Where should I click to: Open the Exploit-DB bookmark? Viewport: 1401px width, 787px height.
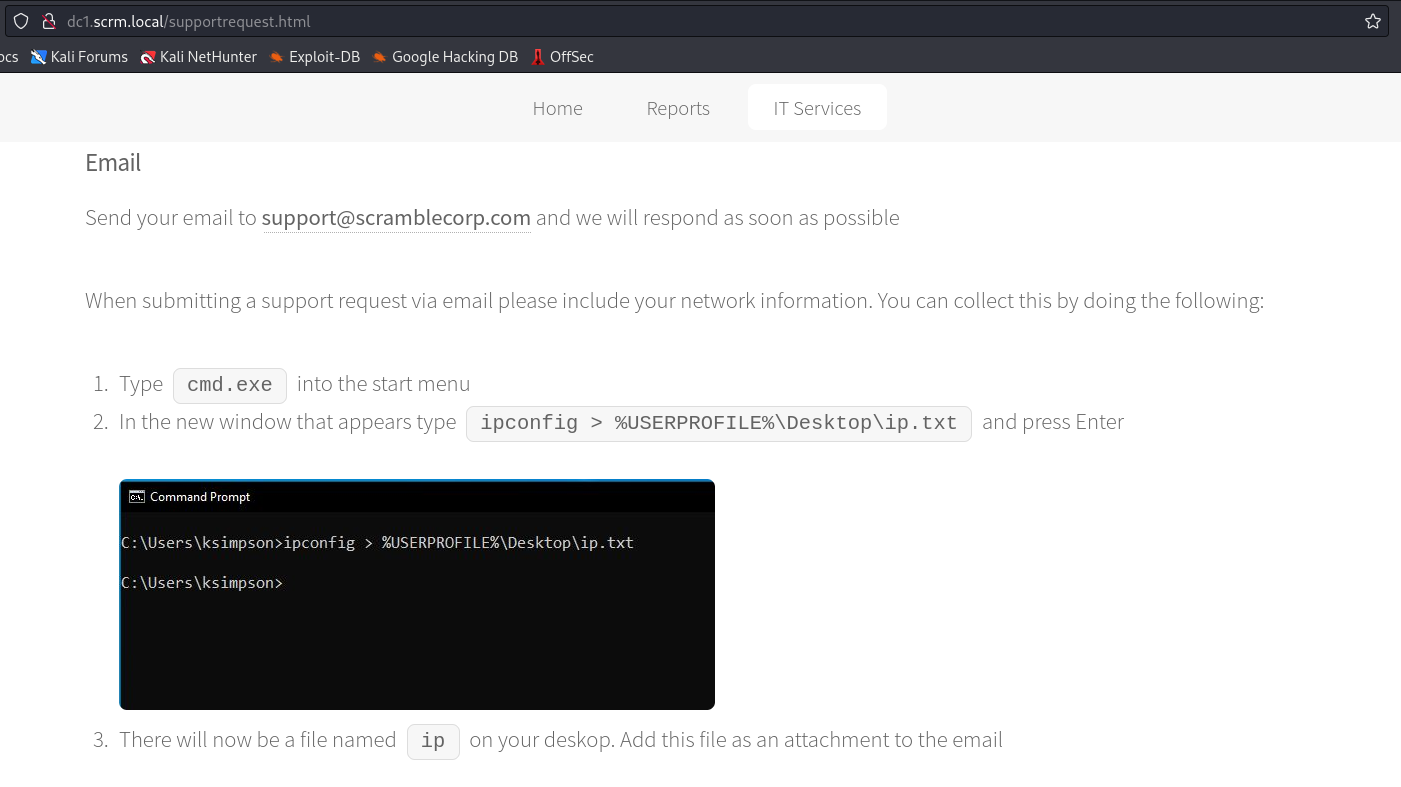pyautogui.click(x=314, y=57)
